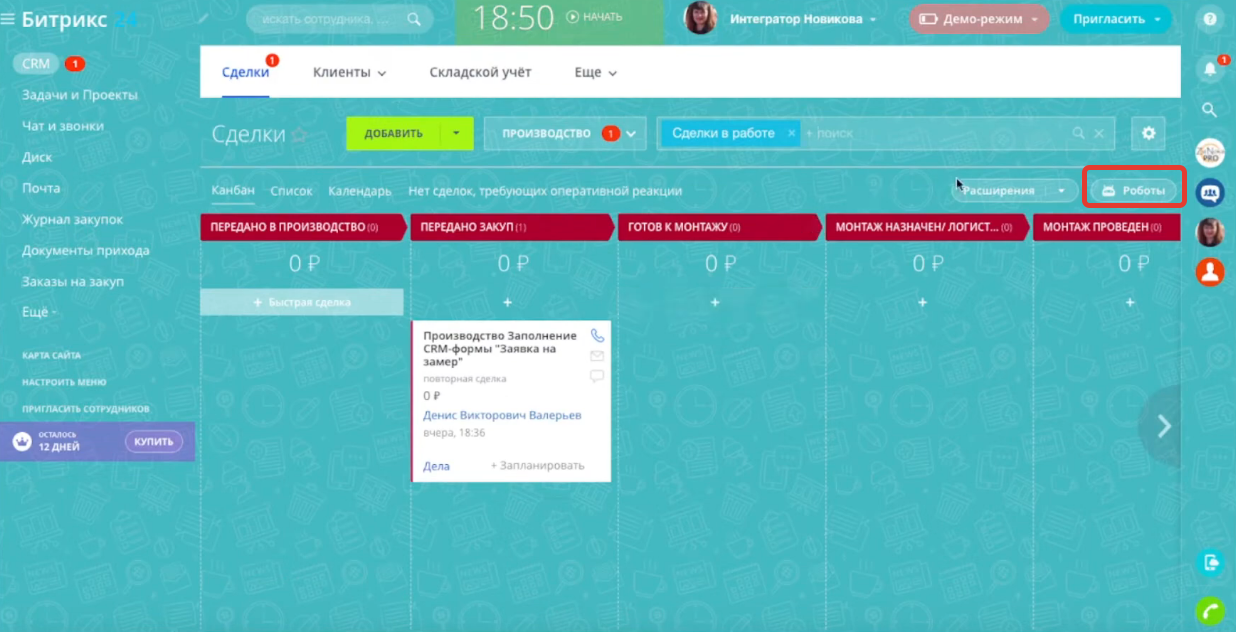This screenshot has width=1236, height=632.
Task: Open the woman avatar in the right sidebar
Action: tap(1210, 232)
